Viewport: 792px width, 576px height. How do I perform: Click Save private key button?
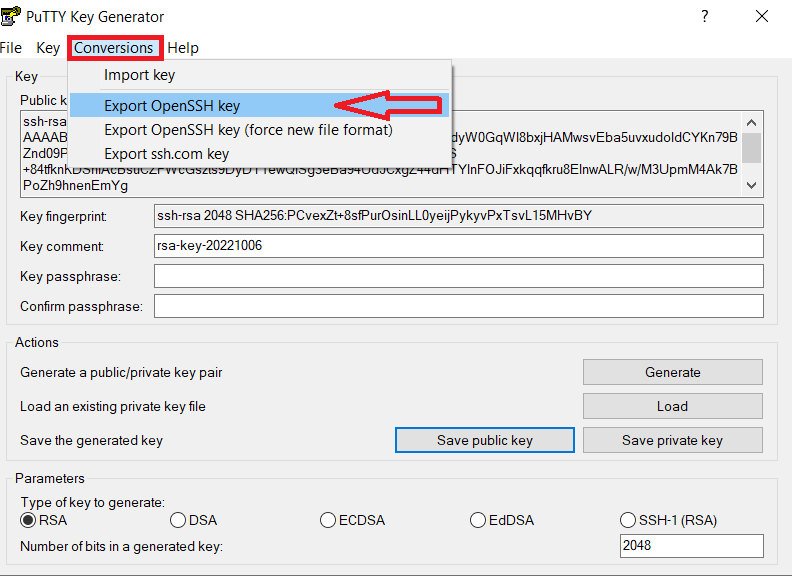(673, 440)
